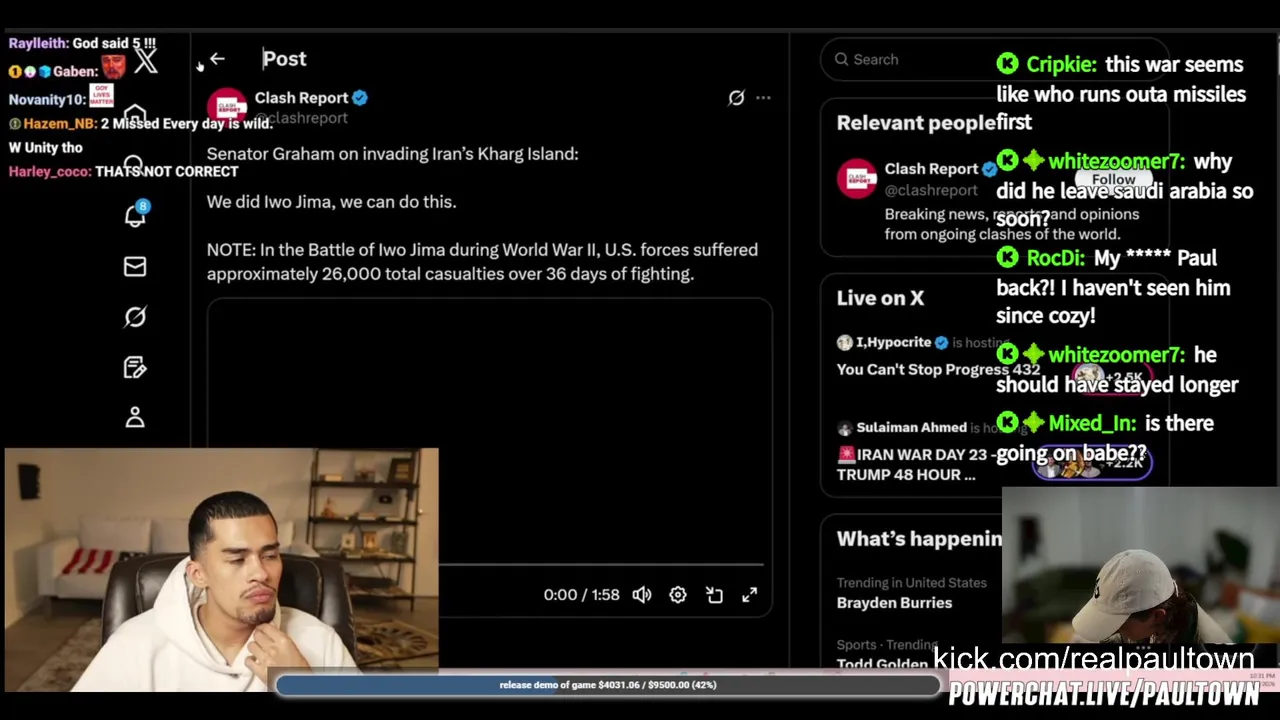The image size is (1280, 720).
Task: Click the release demo donation progress bar
Action: (x=608, y=685)
